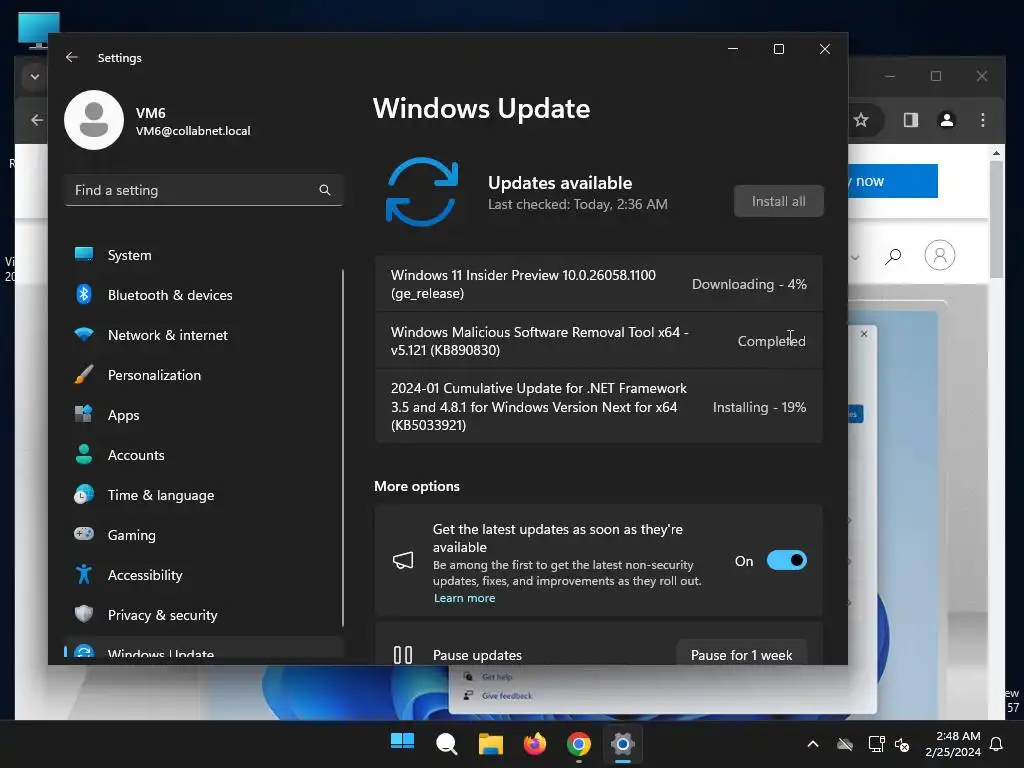Open Bluetooth & devices settings

tap(204, 295)
